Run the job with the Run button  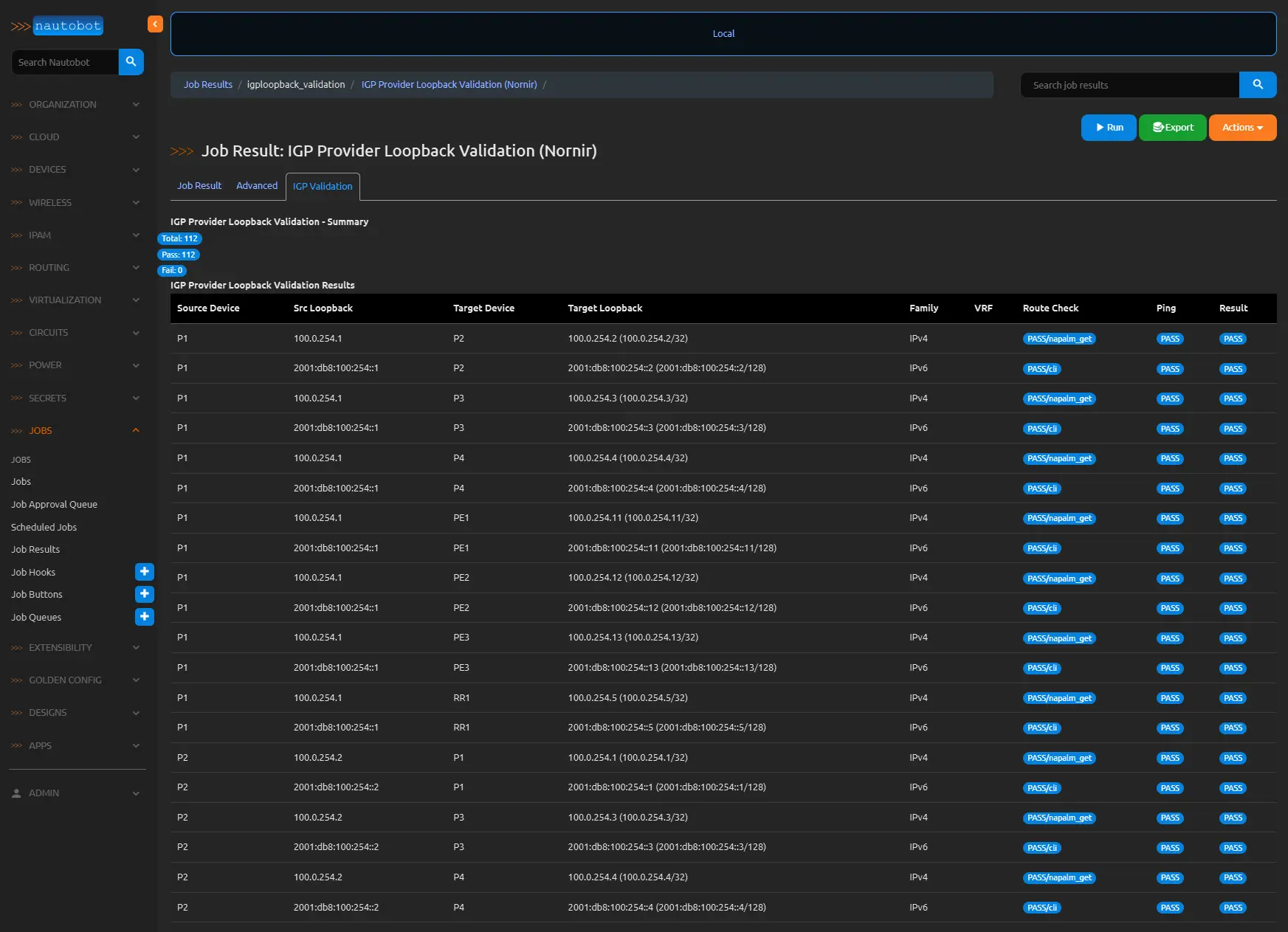(x=1108, y=128)
